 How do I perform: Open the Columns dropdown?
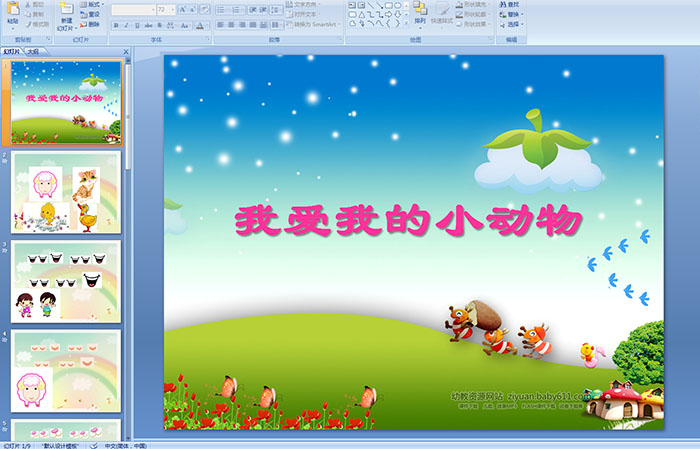pos(276,25)
